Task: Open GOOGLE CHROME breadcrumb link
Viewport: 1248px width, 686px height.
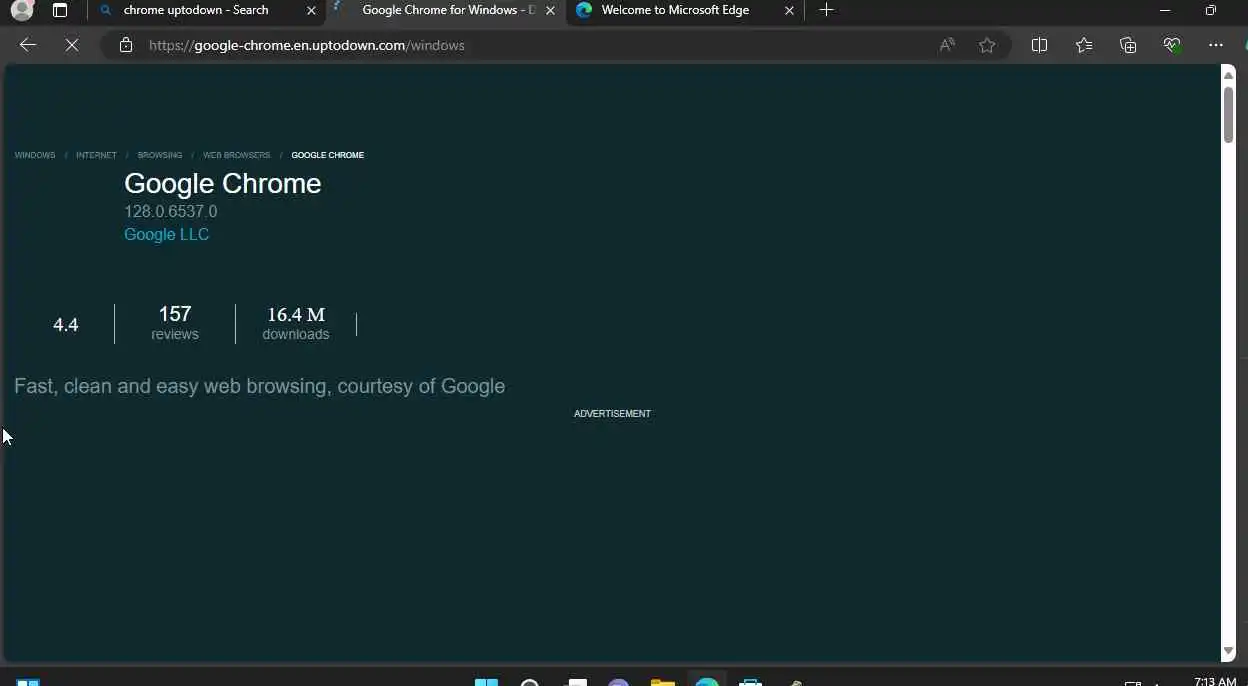Action: 328,155
